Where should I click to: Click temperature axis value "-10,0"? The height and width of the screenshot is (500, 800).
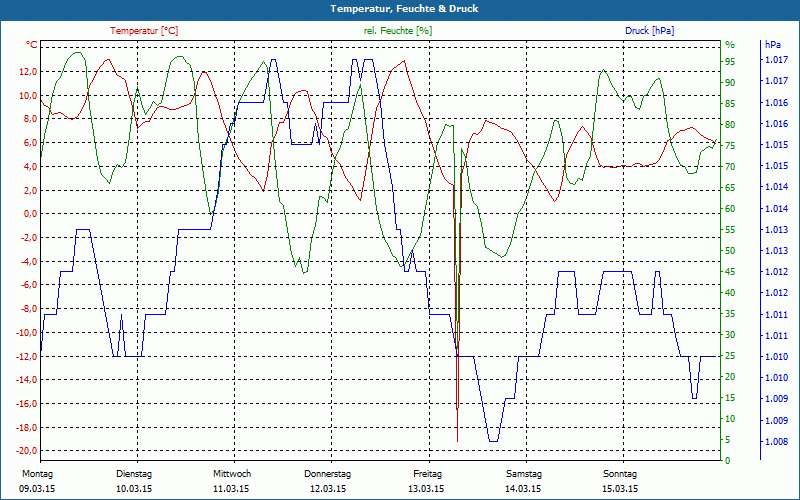click(x=27, y=332)
